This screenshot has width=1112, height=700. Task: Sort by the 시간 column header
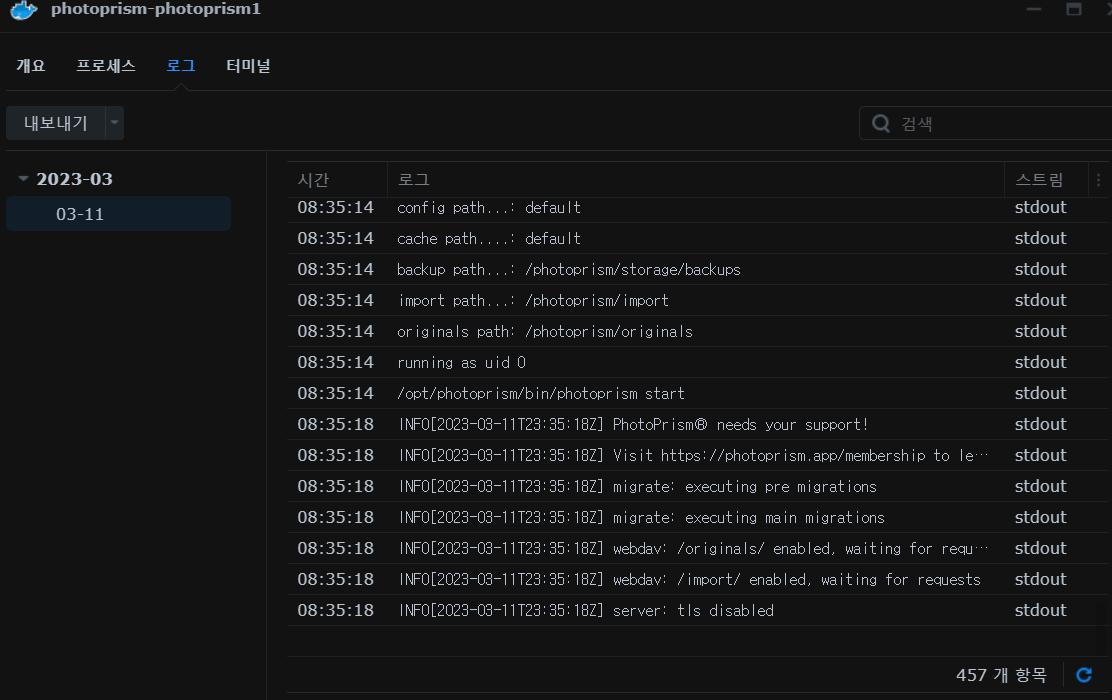(313, 180)
